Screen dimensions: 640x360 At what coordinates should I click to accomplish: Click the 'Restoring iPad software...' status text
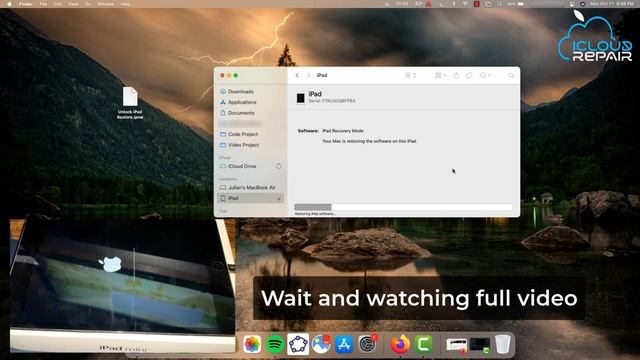pyautogui.click(x=315, y=214)
